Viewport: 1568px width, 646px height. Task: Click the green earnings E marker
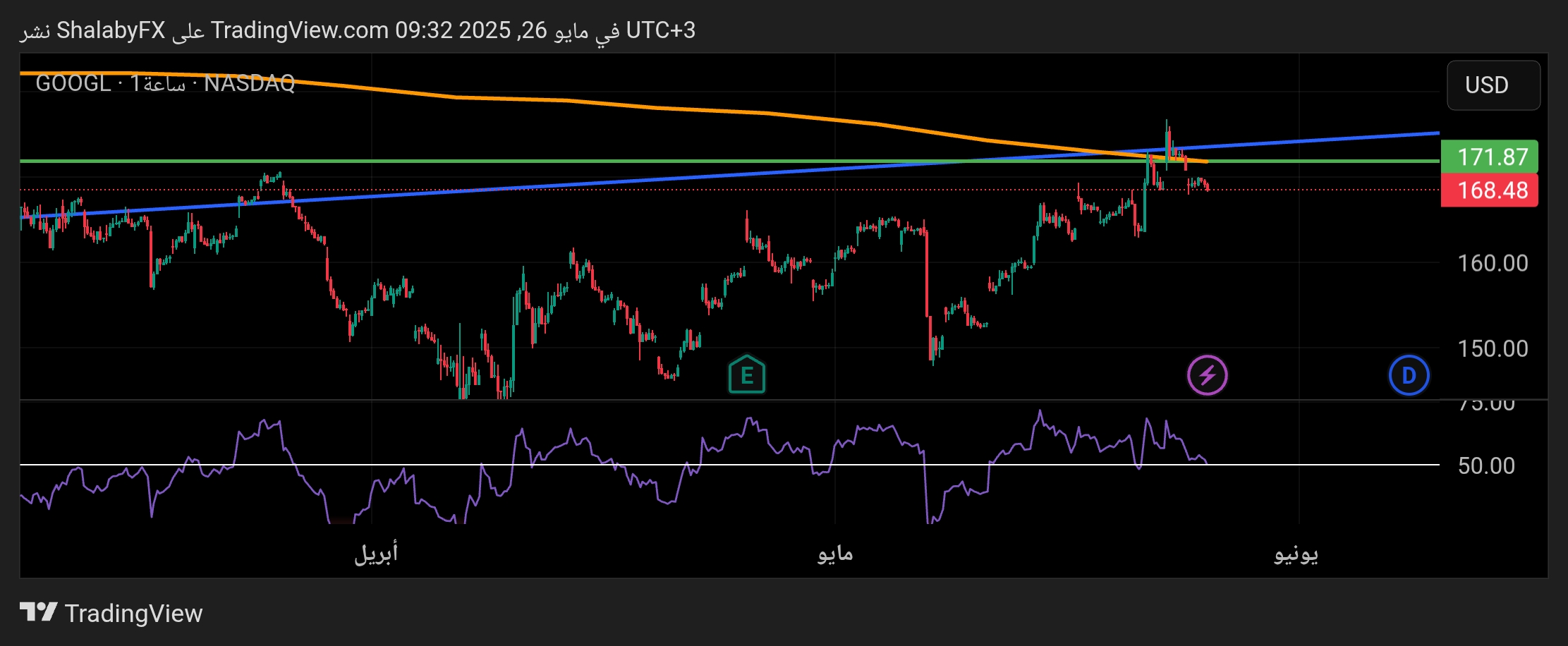coord(746,374)
